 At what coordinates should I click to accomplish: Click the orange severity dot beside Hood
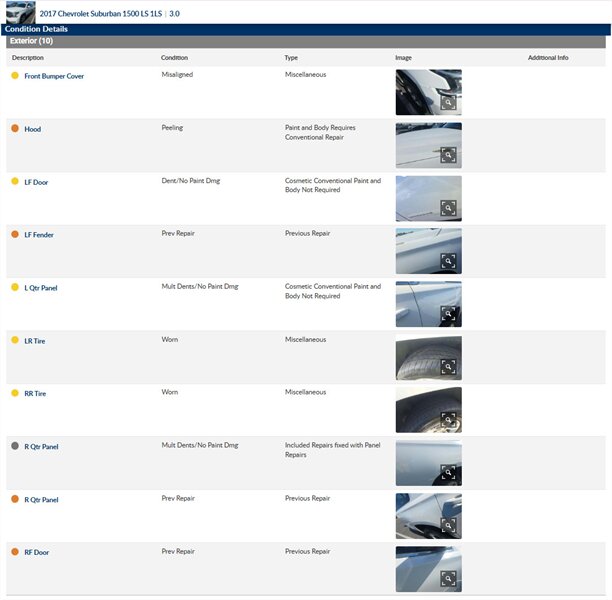point(14,128)
